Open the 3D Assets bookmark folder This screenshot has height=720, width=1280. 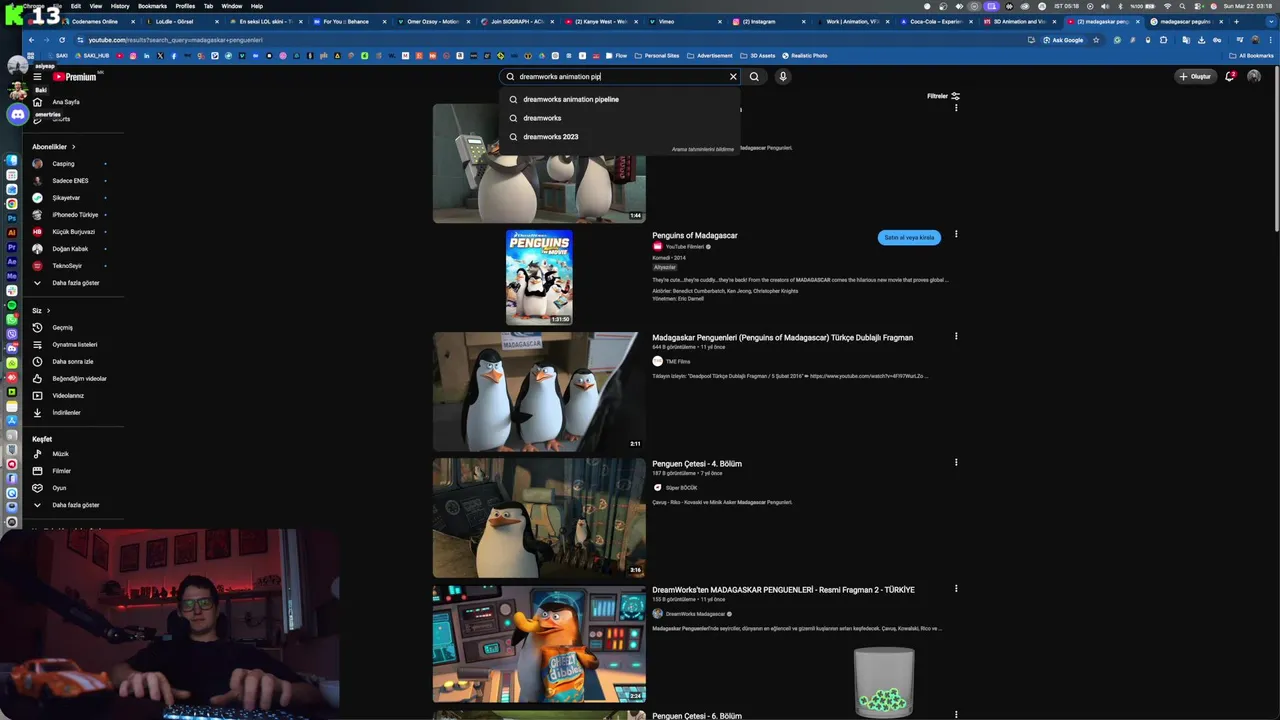point(758,56)
